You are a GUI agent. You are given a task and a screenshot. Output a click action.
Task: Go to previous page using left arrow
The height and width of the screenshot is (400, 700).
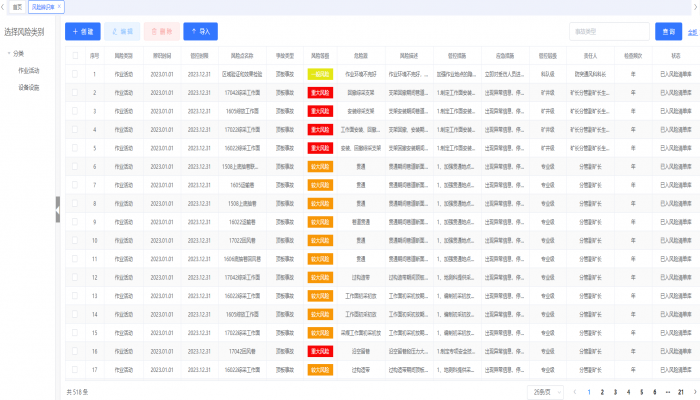(x=575, y=391)
